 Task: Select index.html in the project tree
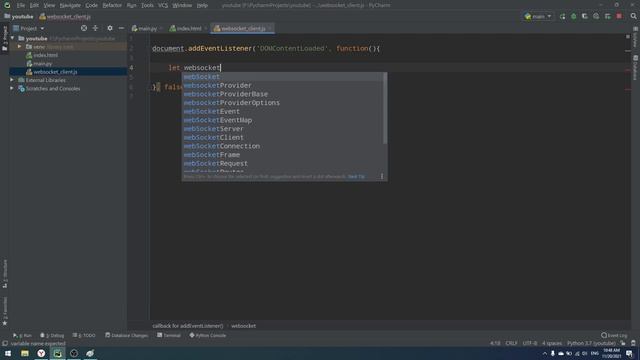pyautogui.click(x=45, y=55)
